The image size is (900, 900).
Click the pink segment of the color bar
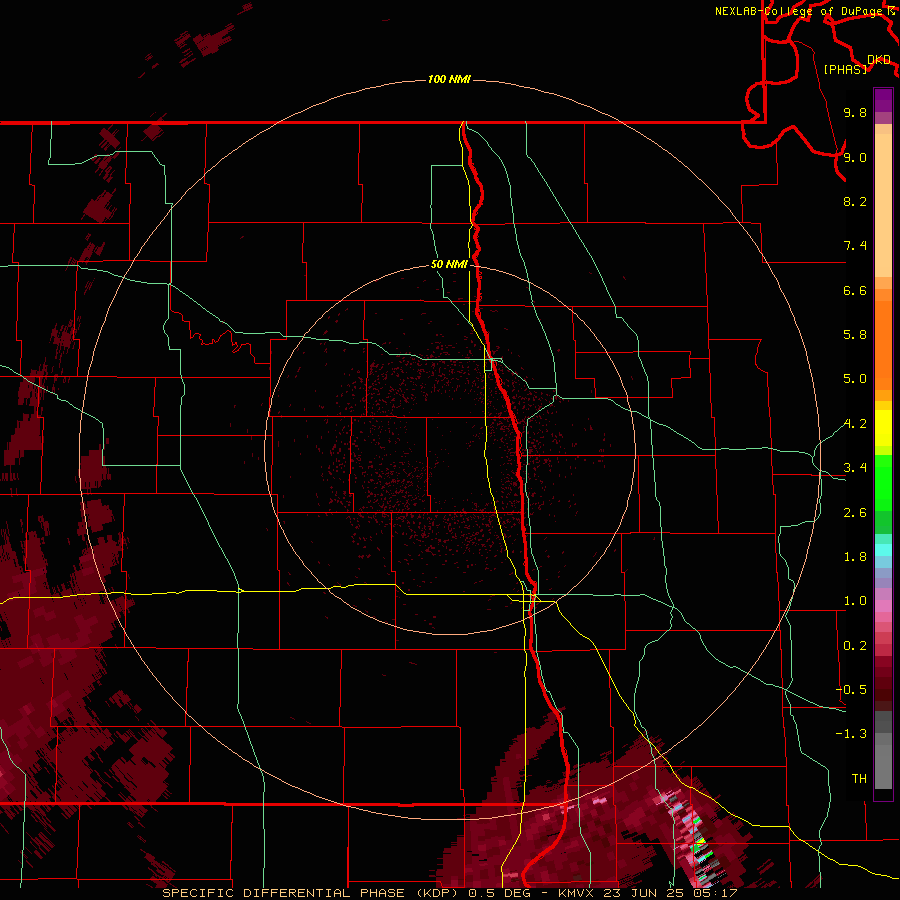click(883, 606)
